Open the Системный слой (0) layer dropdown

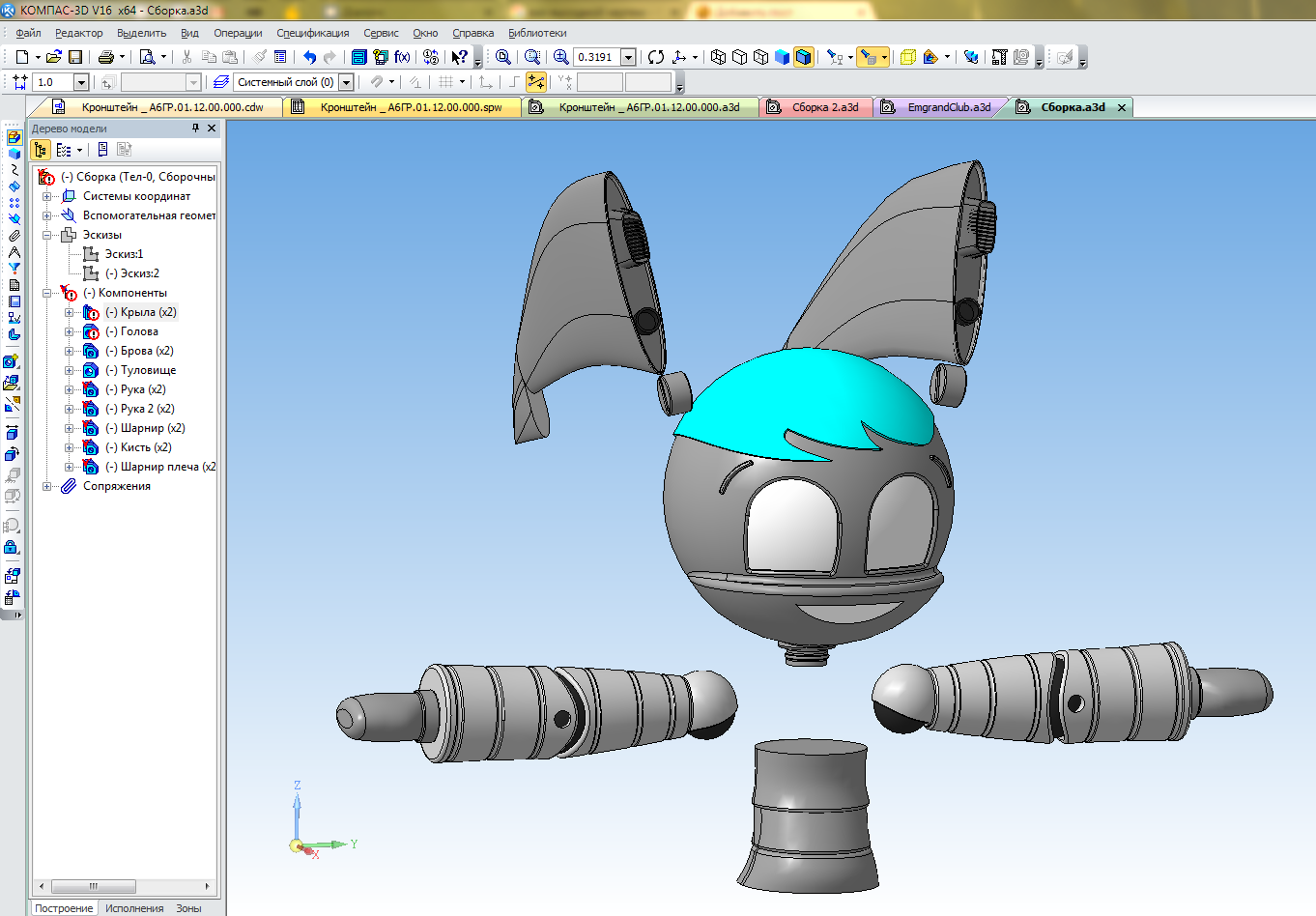(x=347, y=82)
